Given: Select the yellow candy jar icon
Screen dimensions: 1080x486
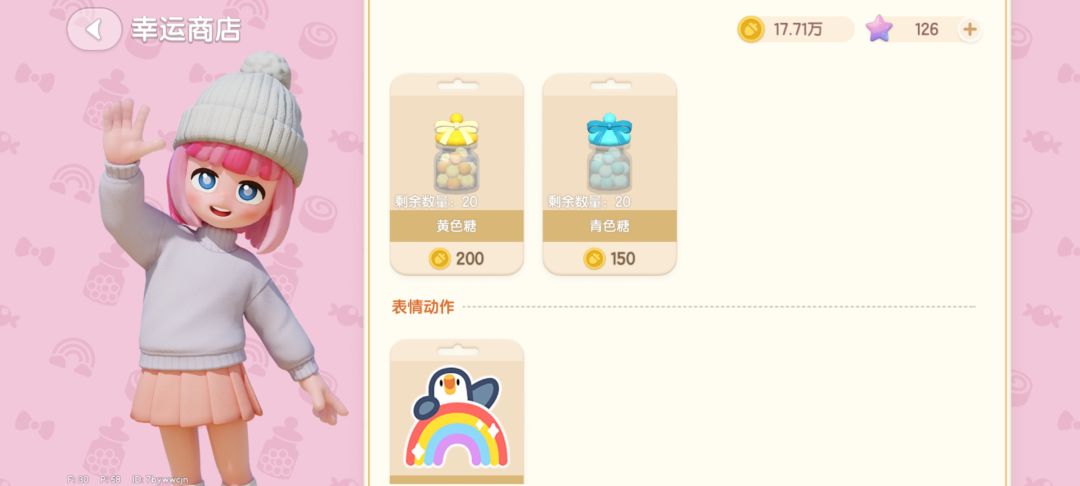Looking at the screenshot, I should point(456,153).
